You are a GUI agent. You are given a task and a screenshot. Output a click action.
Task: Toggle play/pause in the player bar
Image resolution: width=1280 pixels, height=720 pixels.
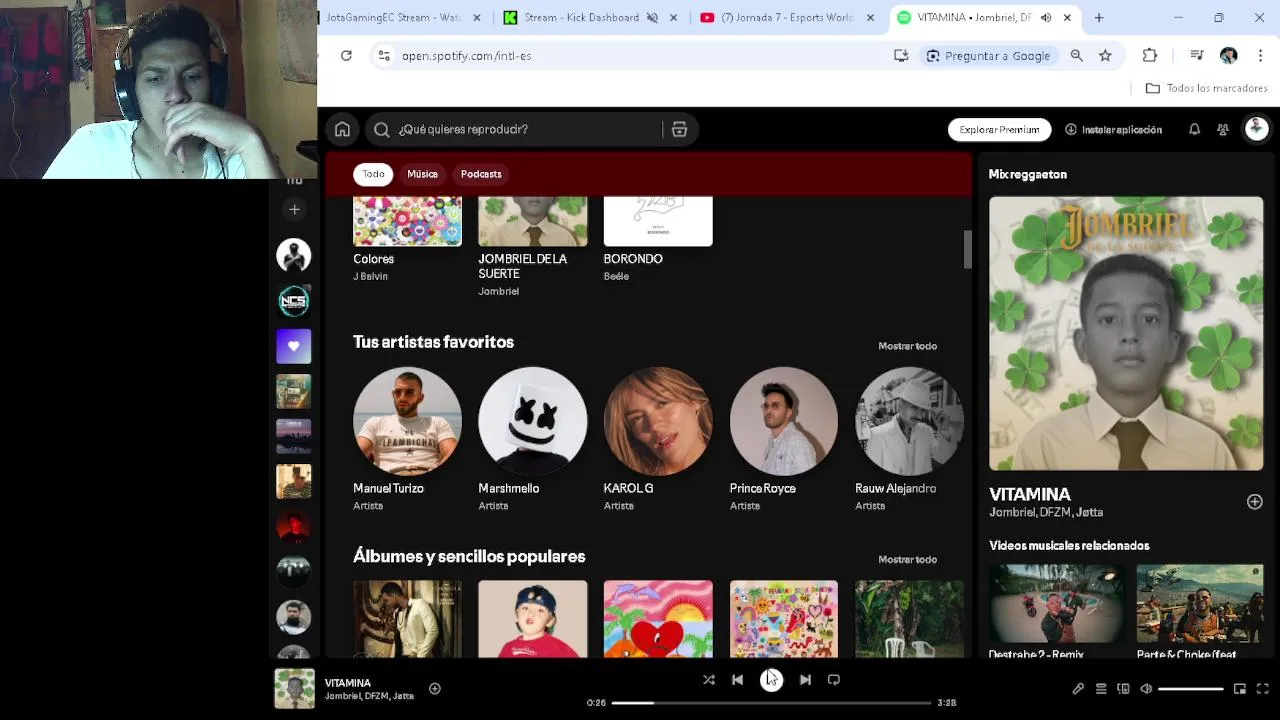click(771, 680)
